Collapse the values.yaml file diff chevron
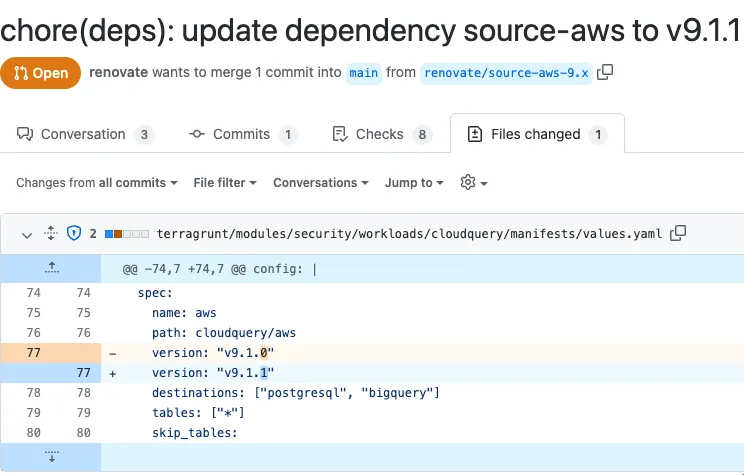Viewport: 744px width, 475px height. point(27,234)
